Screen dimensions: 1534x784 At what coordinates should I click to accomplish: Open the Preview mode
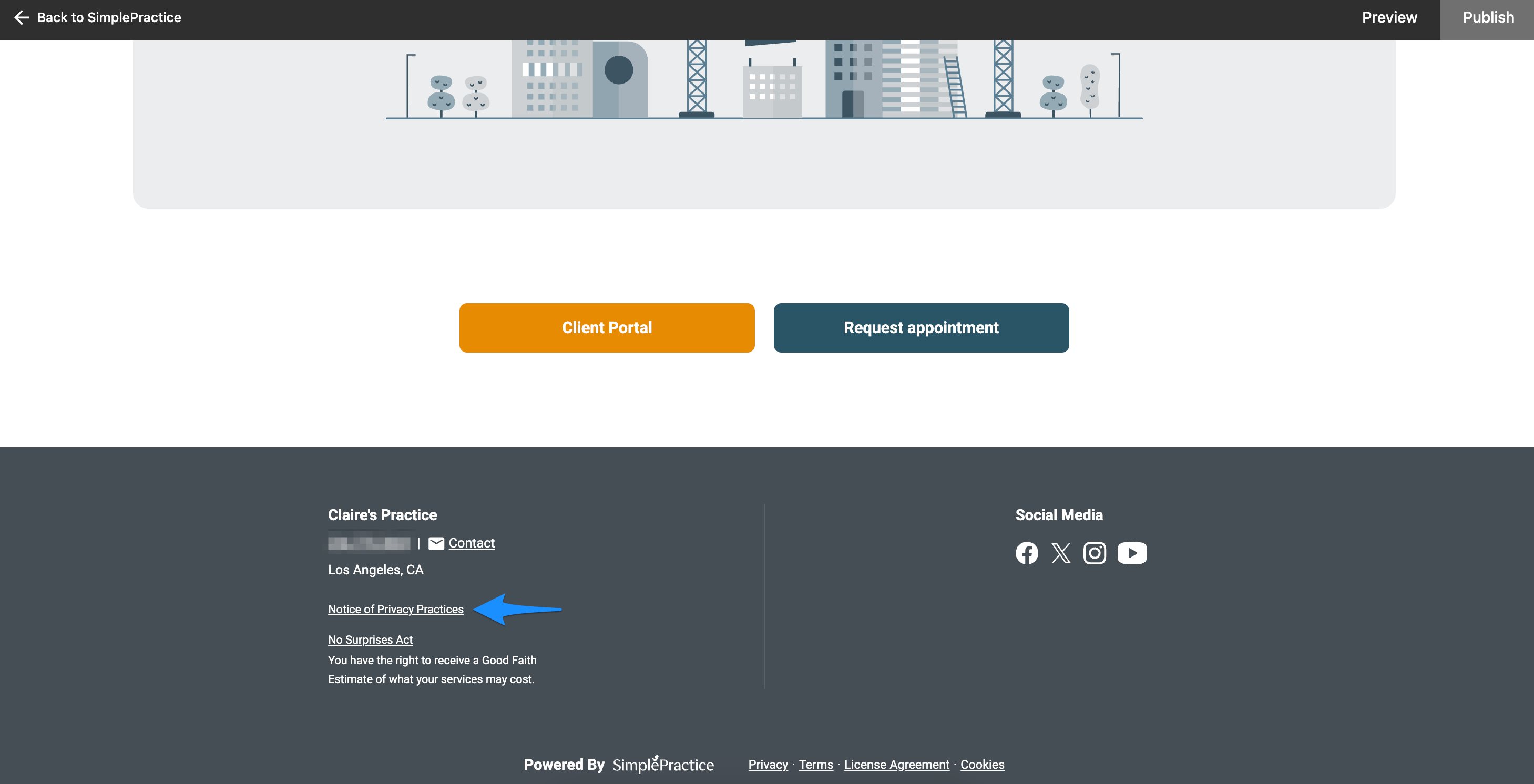click(x=1389, y=18)
